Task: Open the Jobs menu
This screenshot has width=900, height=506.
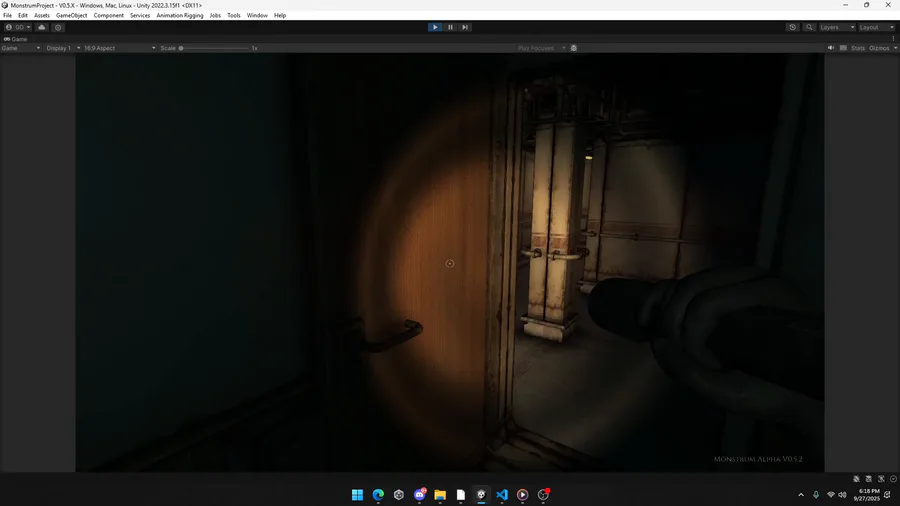Action: (x=215, y=15)
